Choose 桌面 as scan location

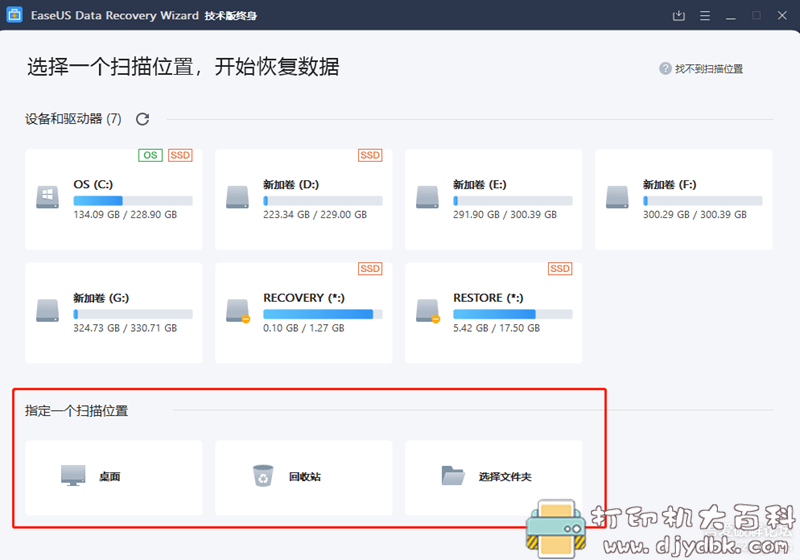pos(114,478)
